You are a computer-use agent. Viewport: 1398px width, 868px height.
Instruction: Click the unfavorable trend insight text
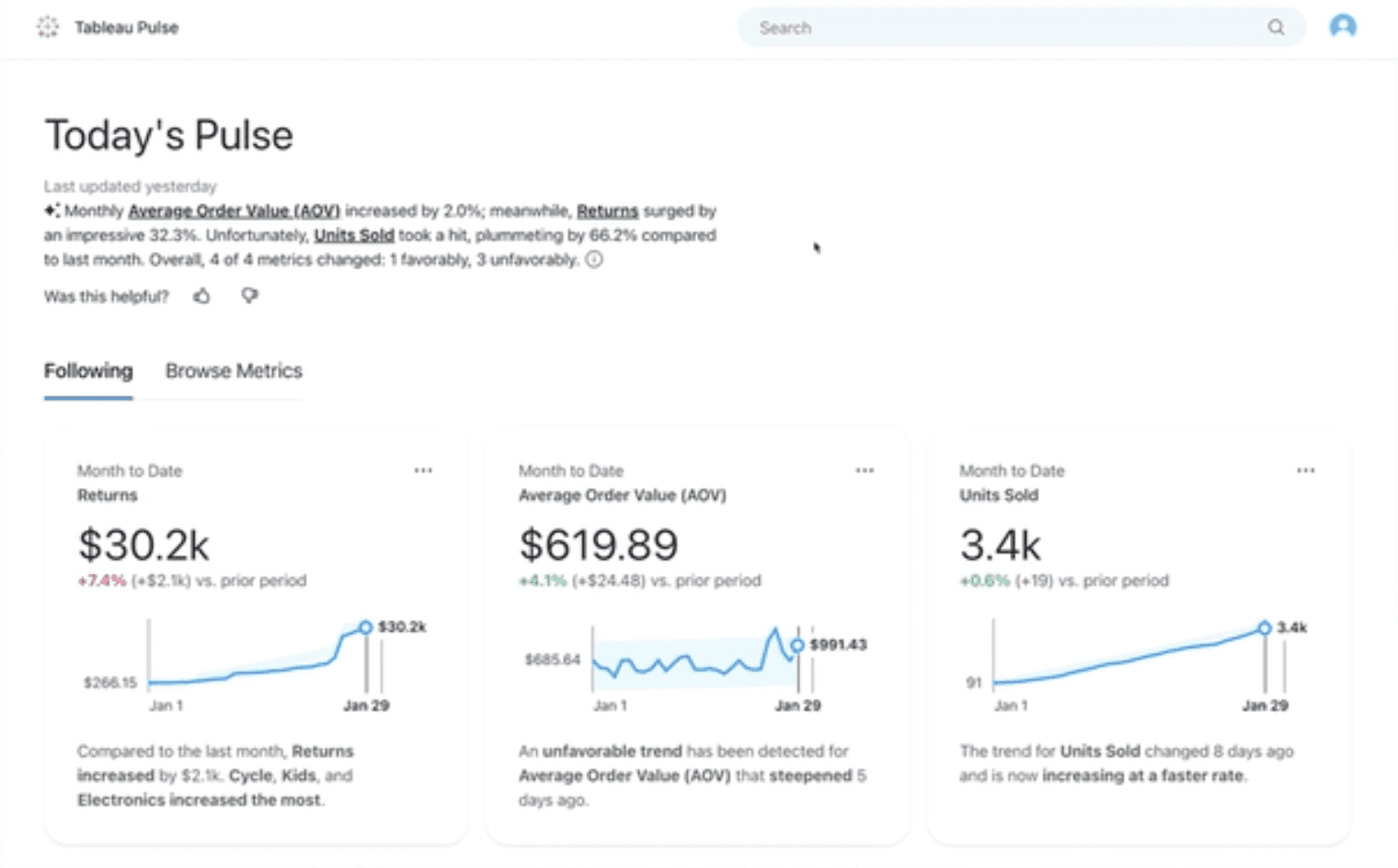click(x=693, y=776)
